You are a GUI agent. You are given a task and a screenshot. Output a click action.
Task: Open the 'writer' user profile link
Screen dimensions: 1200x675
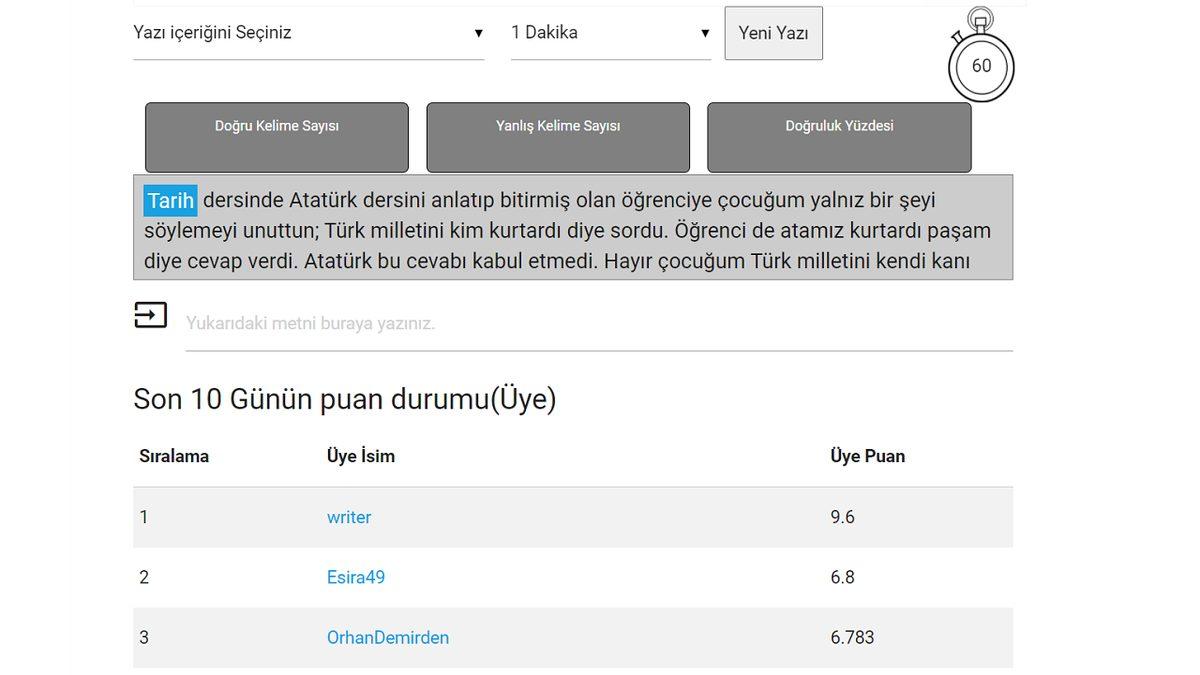click(348, 517)
